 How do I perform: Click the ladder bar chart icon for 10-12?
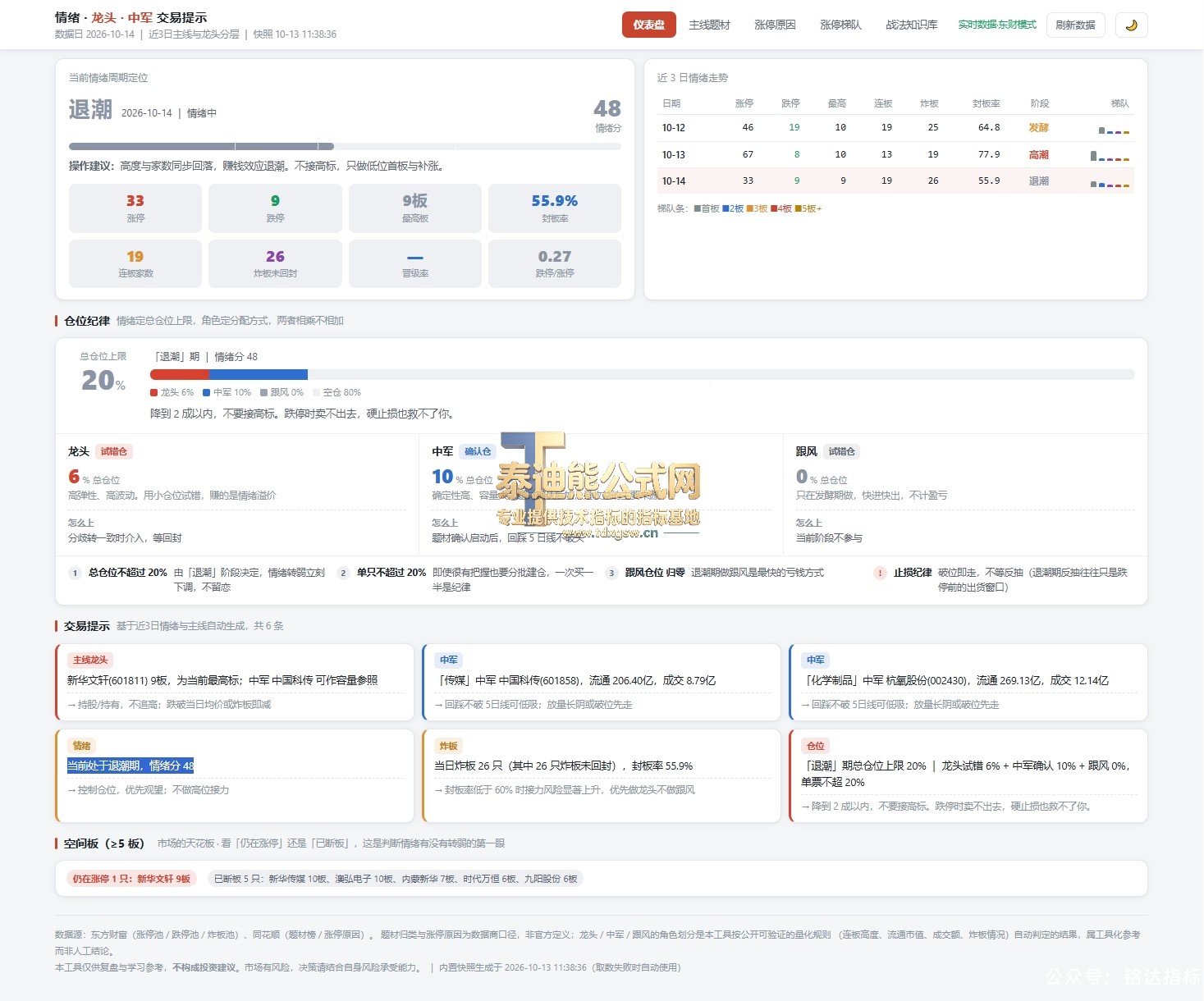[x=1114, y=129]
